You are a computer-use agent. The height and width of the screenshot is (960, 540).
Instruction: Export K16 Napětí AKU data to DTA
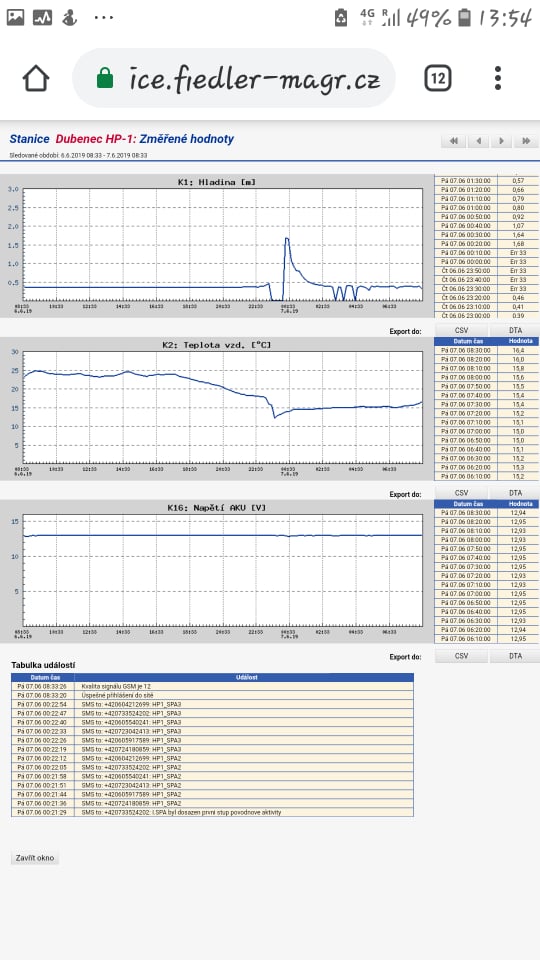tap(515, 656)
